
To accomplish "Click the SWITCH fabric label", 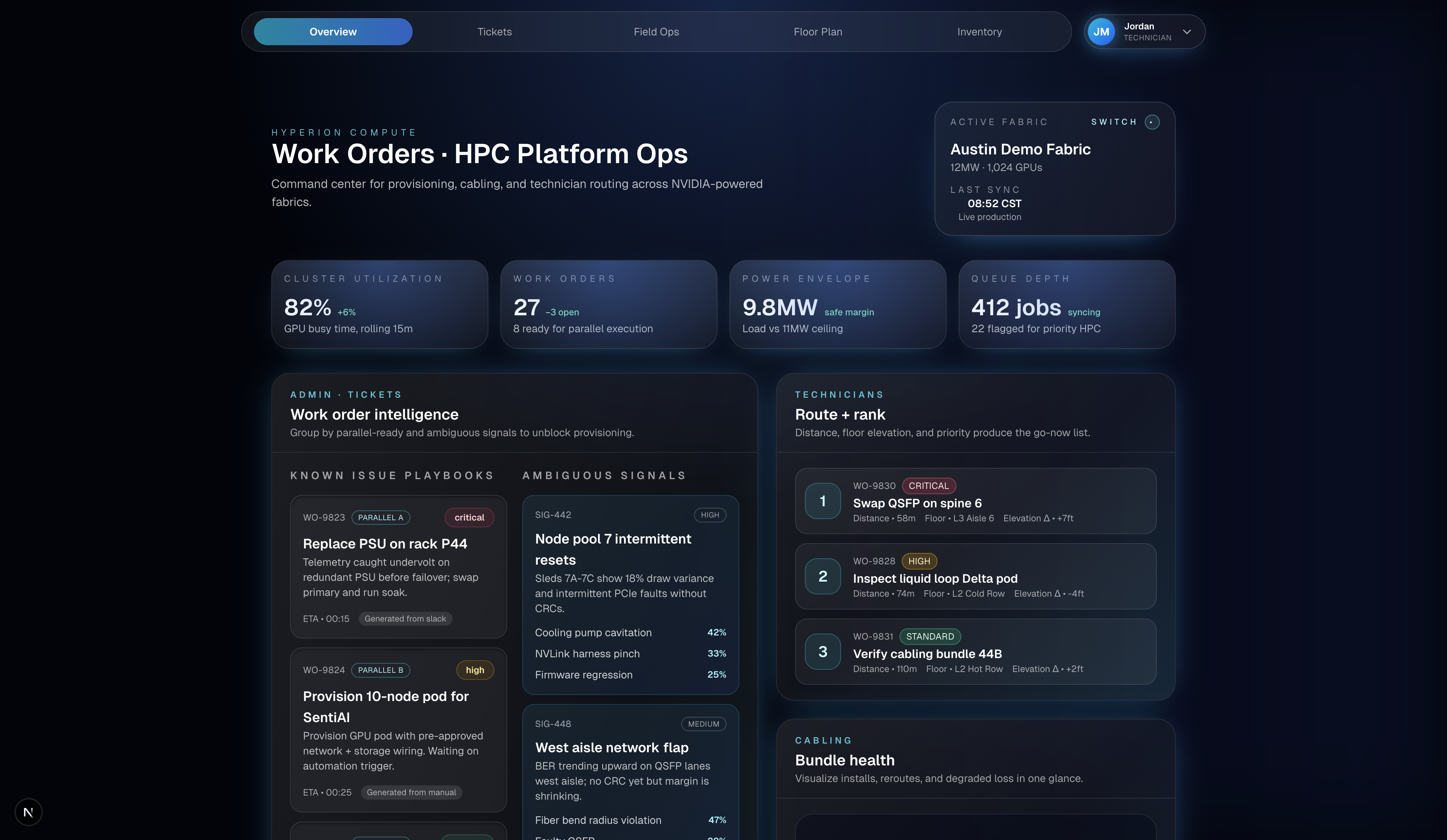I will (1114, 122).
